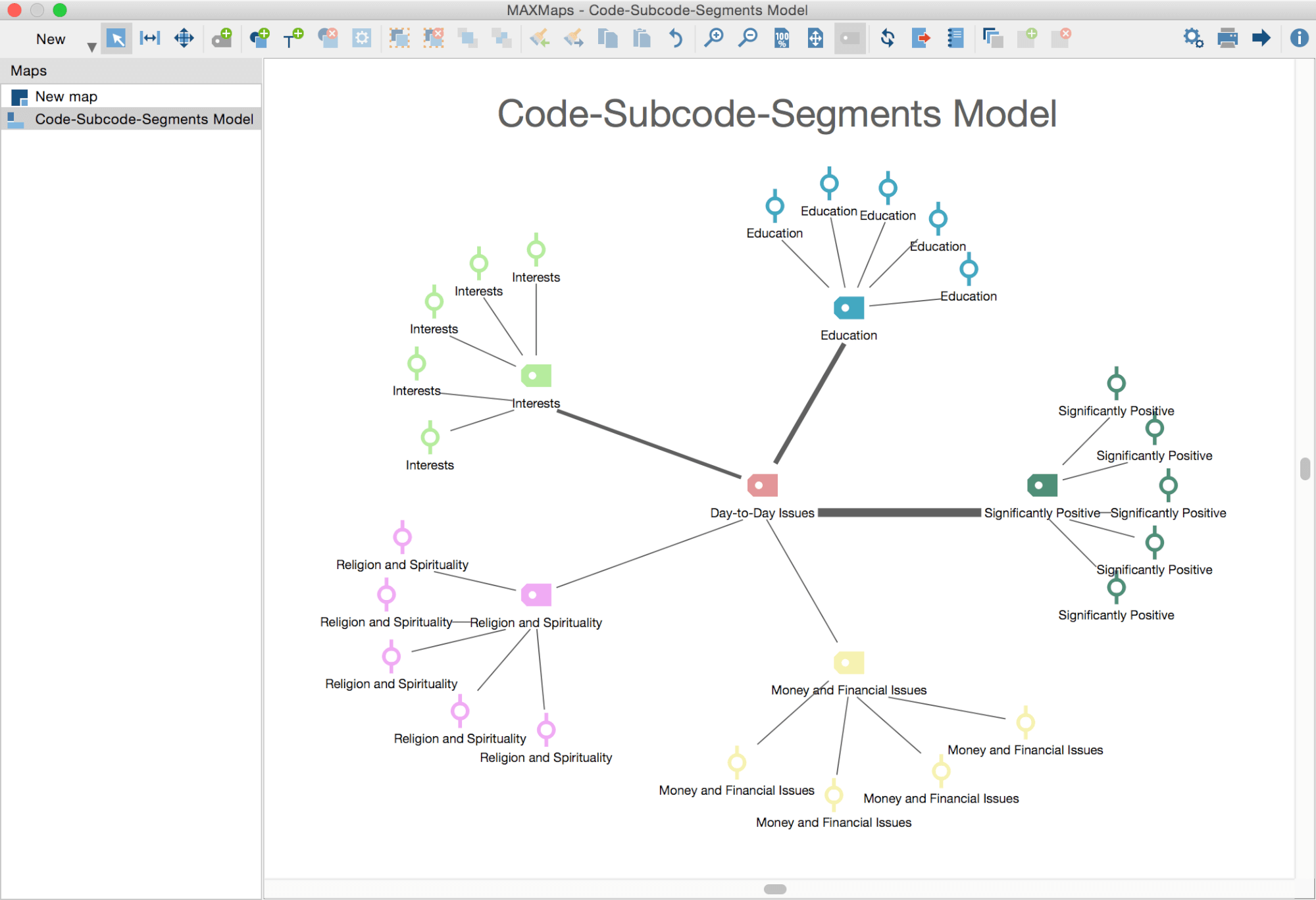Open the notebook memo icon
This screenshot has width=1316, height=900.
tap(955, 38)
